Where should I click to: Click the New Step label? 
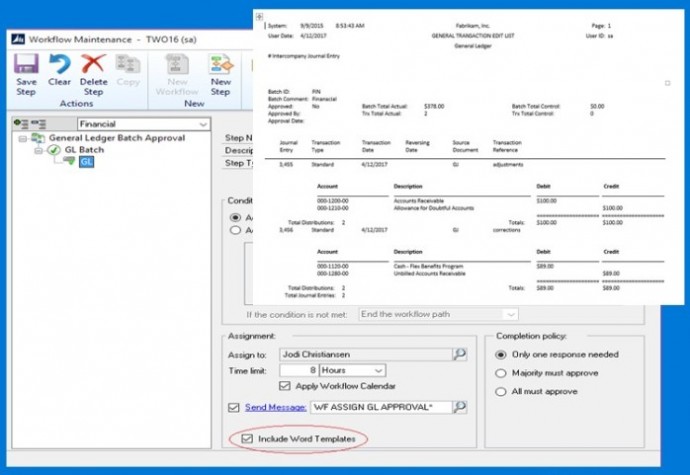220,87
